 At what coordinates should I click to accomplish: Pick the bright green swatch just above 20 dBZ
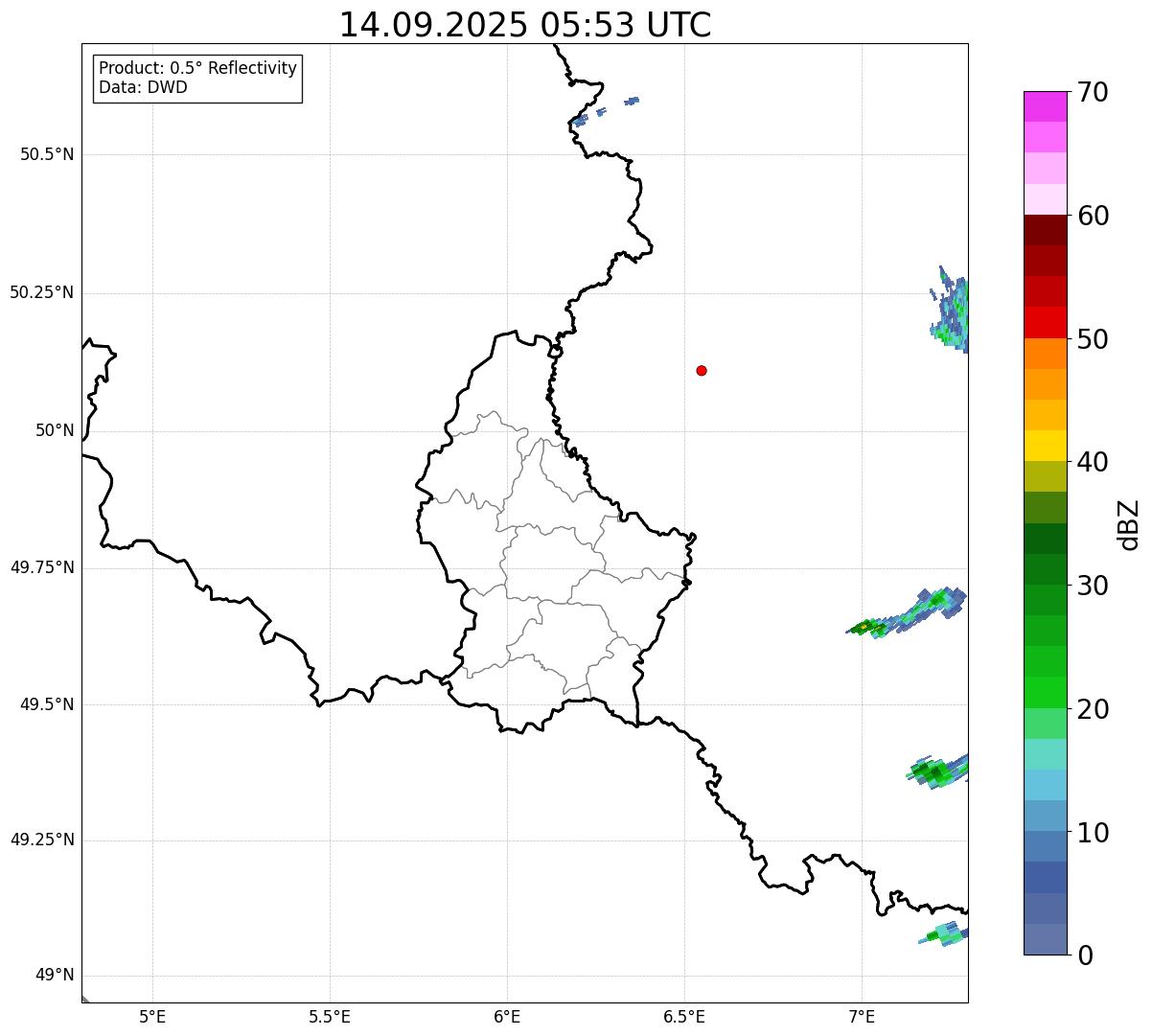(x=1046, y=693)
